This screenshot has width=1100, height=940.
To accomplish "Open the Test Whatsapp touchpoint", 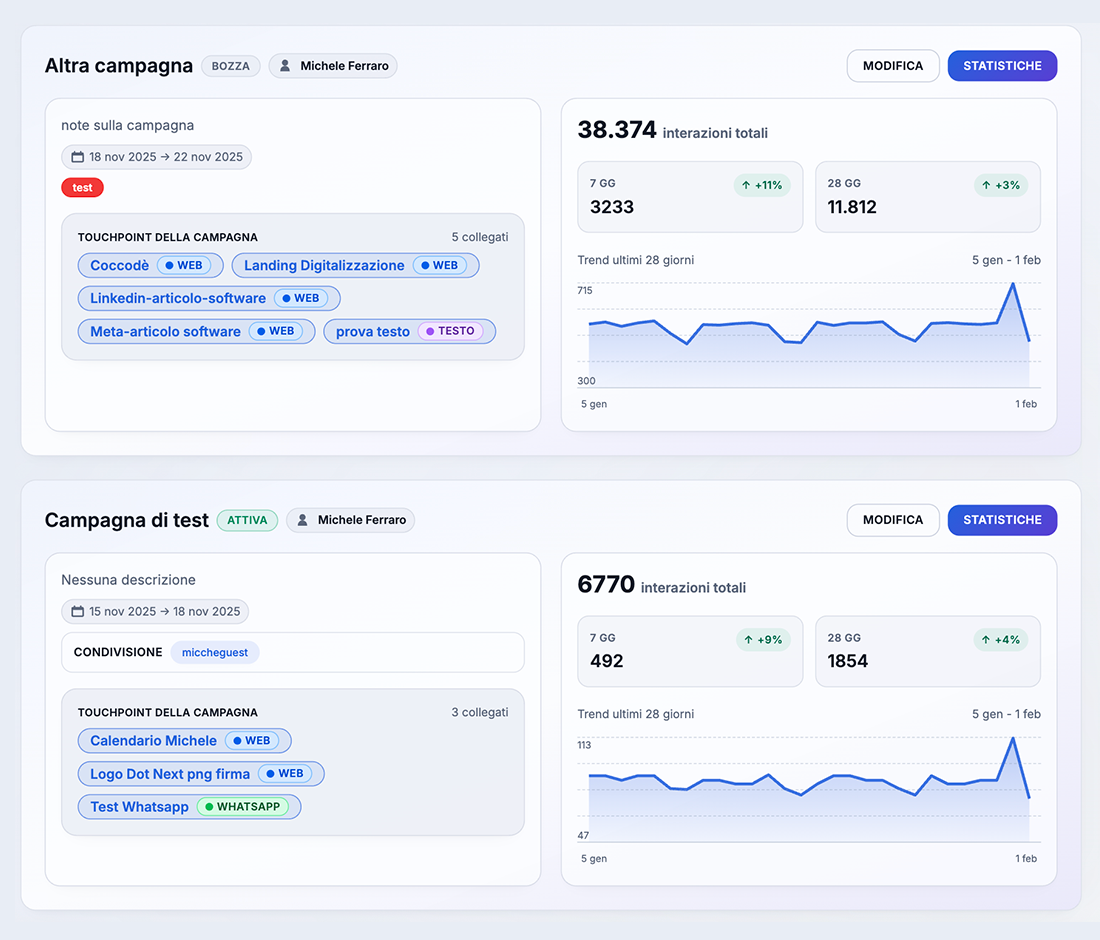I will click(x=139, y=806).
